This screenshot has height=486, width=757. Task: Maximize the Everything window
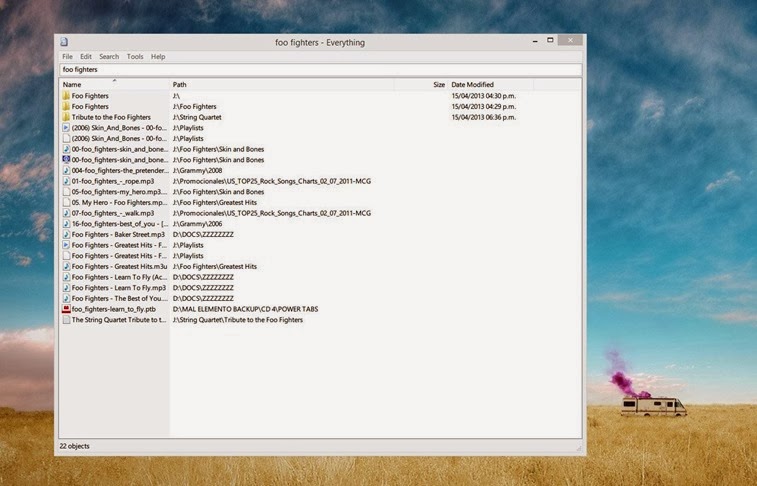[550, 40]
